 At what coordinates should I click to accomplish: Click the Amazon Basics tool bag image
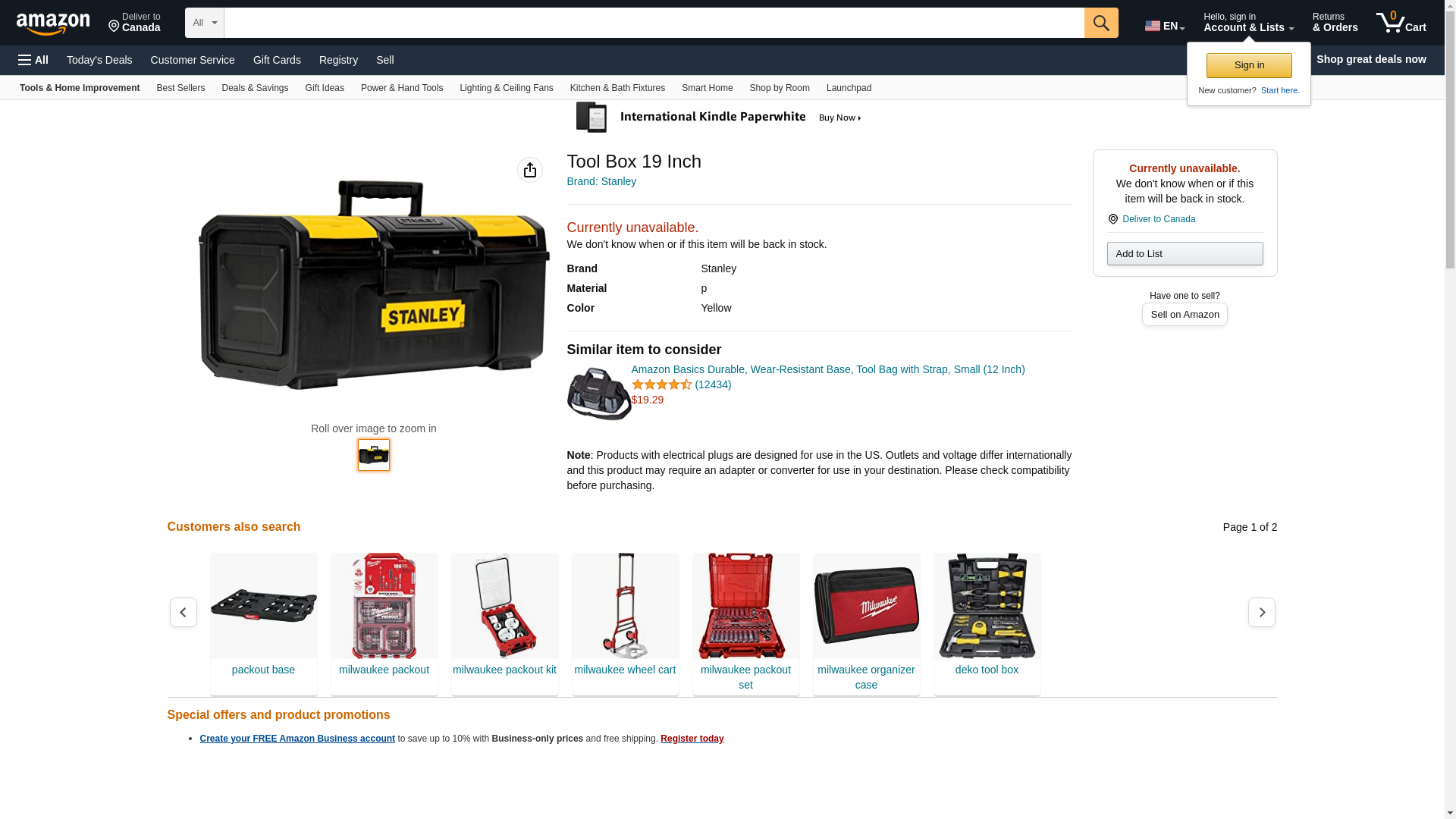tap(599, 394)
